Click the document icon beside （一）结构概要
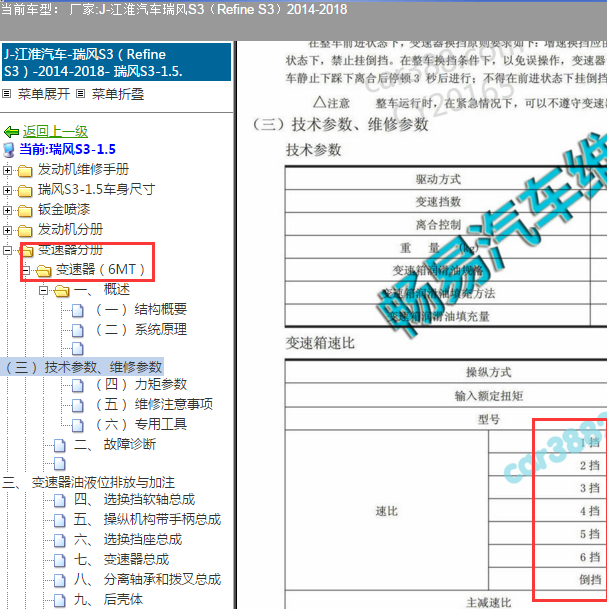607x609 pixels. pos(78,310)
